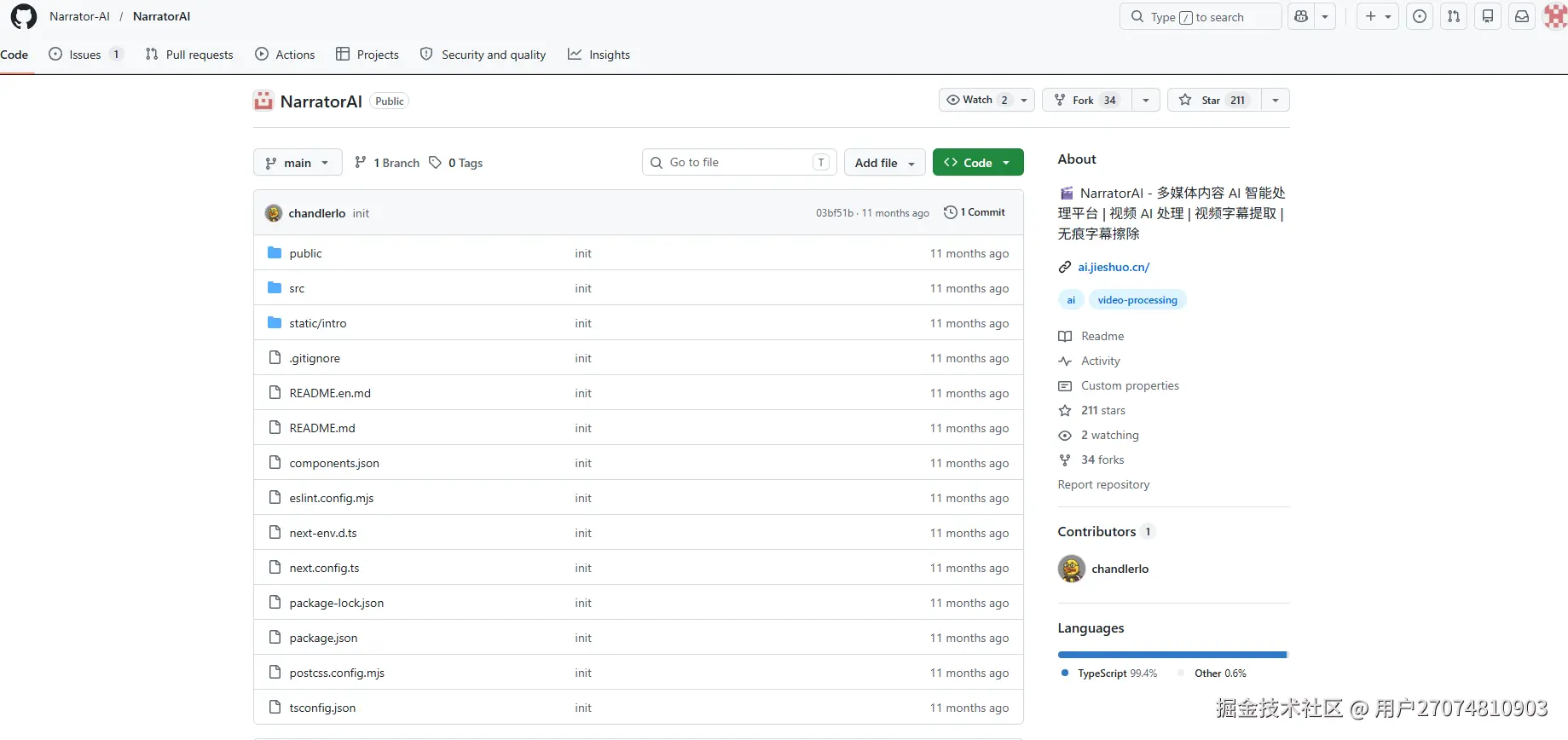Image resolution: width=1568 pixels, height=740 pixels.
Task: Open the Narrator-AI organization breadcrumb
Action: 79,16
